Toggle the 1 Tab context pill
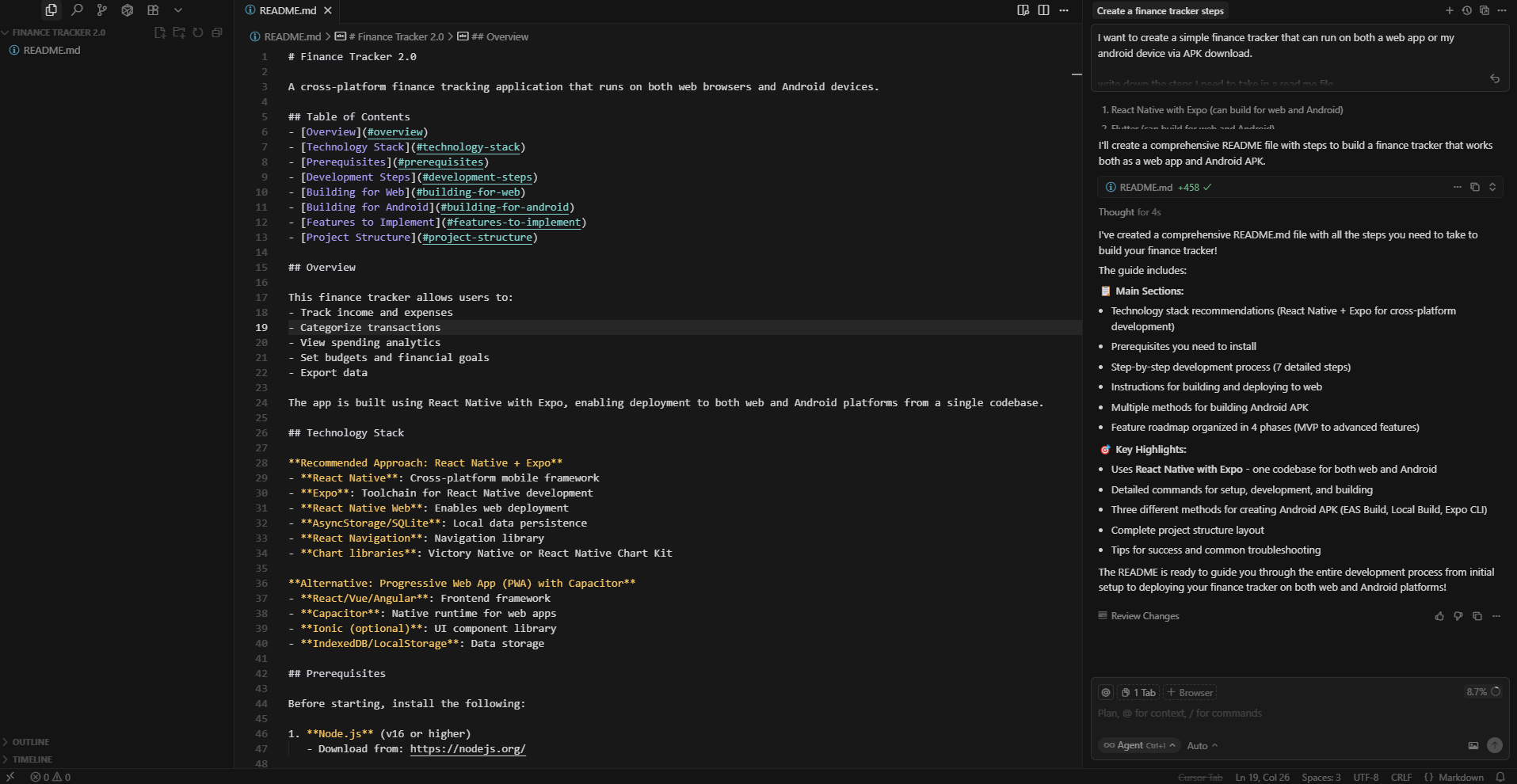 [1139, 692]
